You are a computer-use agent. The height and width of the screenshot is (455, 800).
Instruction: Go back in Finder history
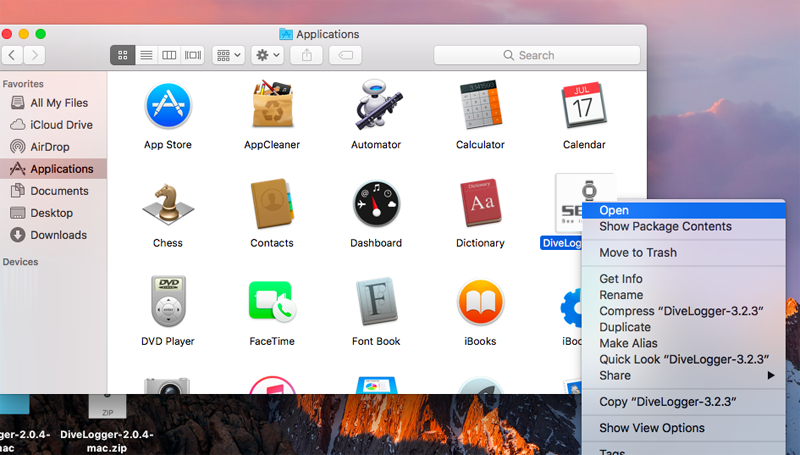pyautogui.click(x=12, y=55)
